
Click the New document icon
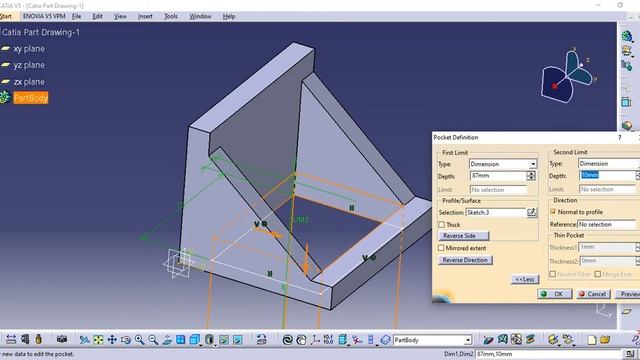pyautogui.click(x=591, y=340)
